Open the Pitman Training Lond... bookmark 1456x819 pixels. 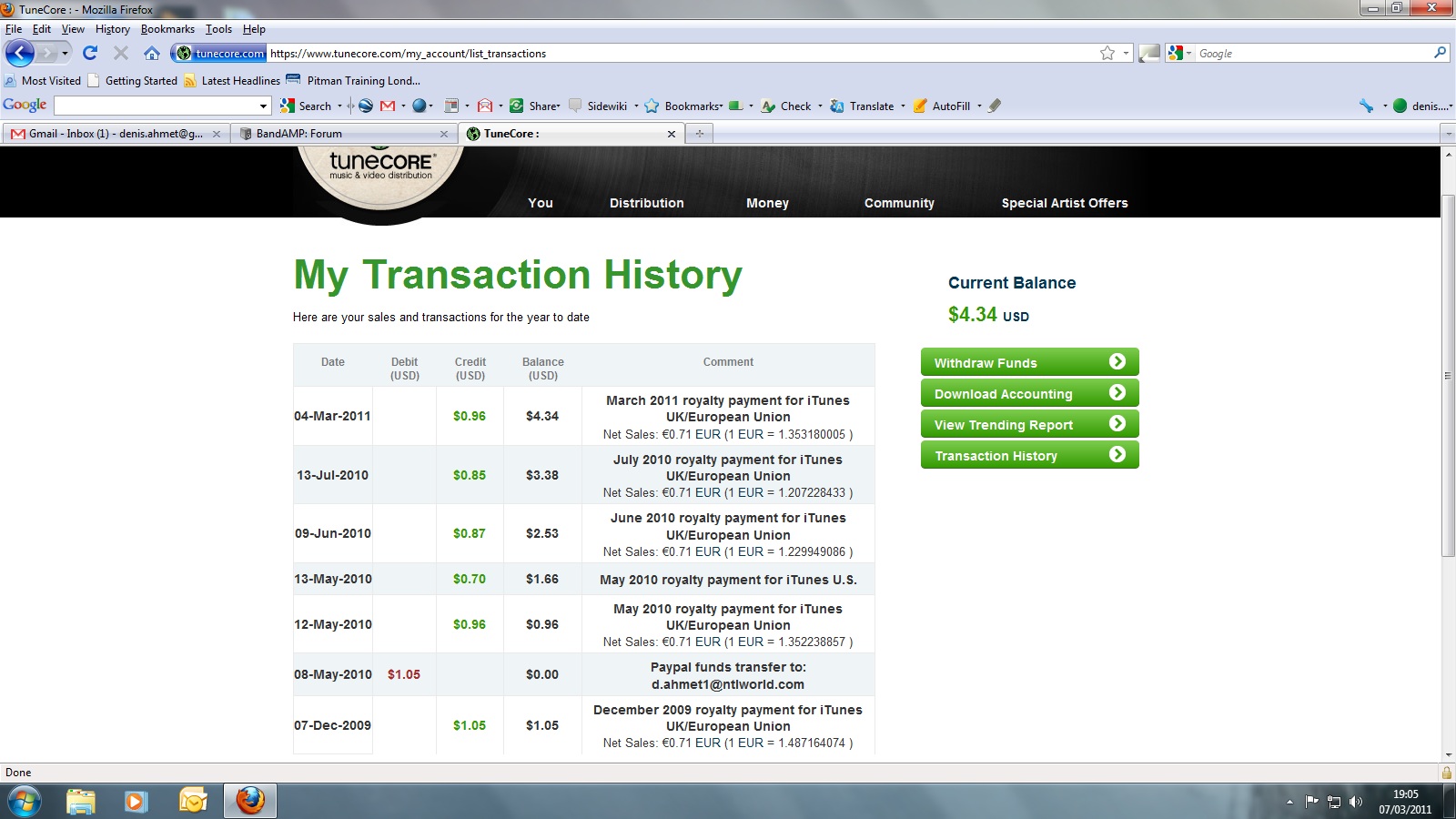(353, 80)
